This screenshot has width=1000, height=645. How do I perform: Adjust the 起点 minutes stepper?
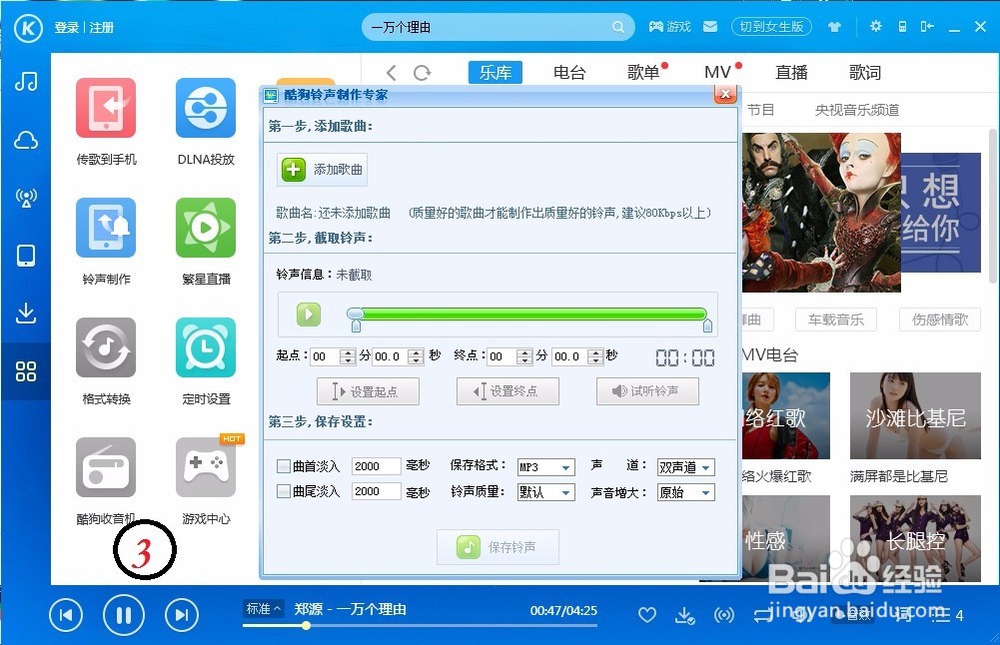(x=348, y=357)
